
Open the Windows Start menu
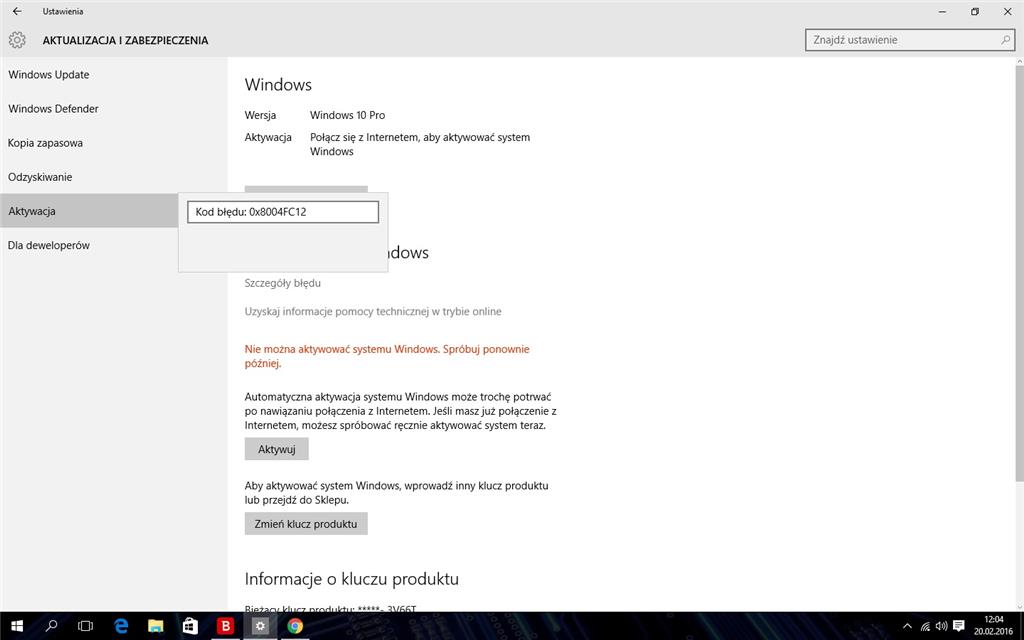(x=16, y=626)
